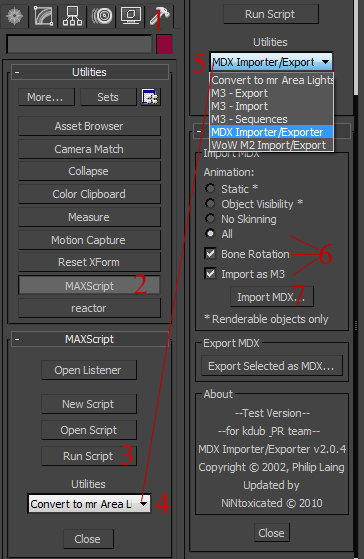364x559 pixels.
Task: Select Object Visibility radio button
Action: point(210,204)
